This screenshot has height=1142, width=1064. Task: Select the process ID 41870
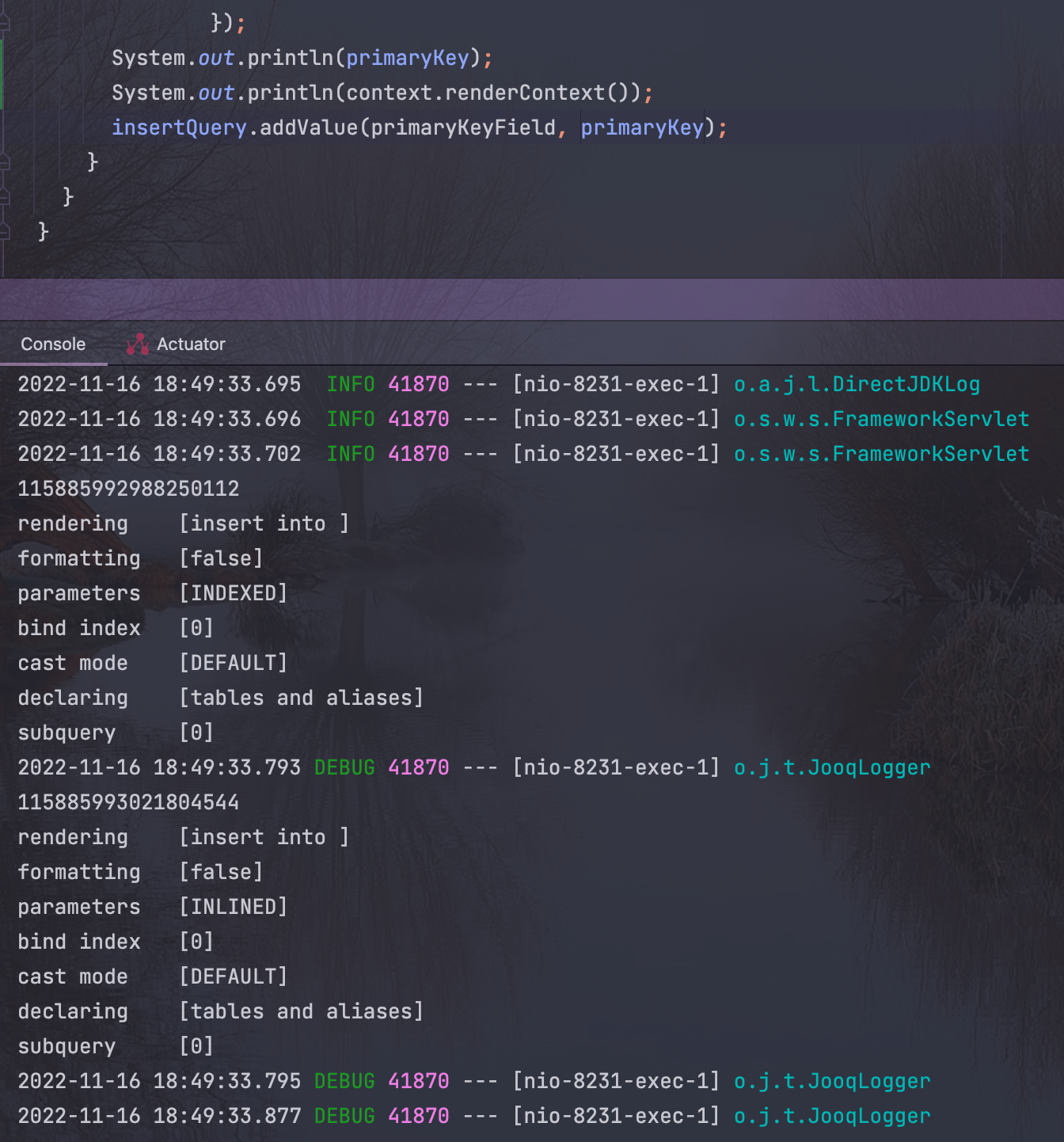point(418,384)
